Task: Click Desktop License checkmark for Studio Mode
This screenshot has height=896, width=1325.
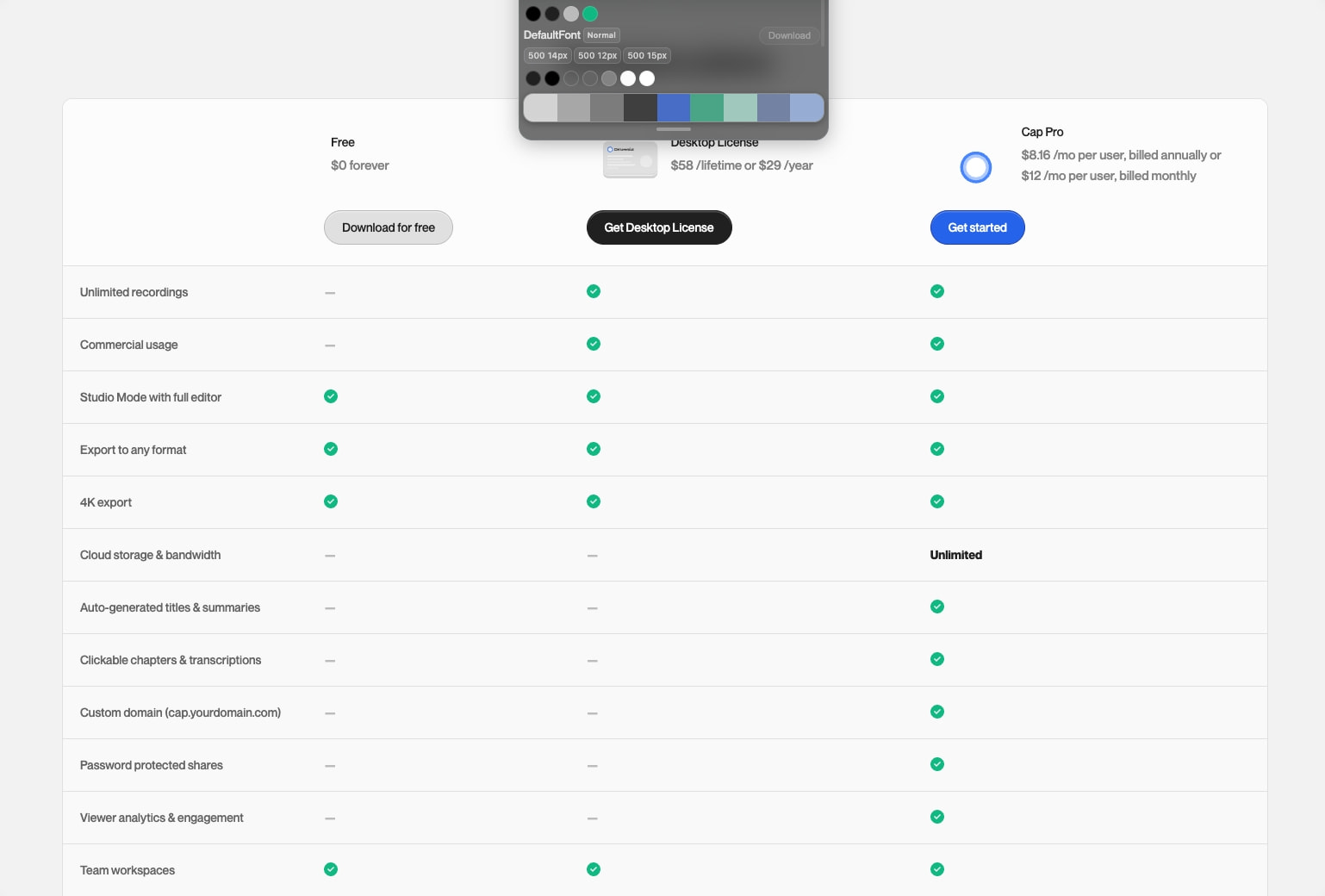Action: (594, 396)
